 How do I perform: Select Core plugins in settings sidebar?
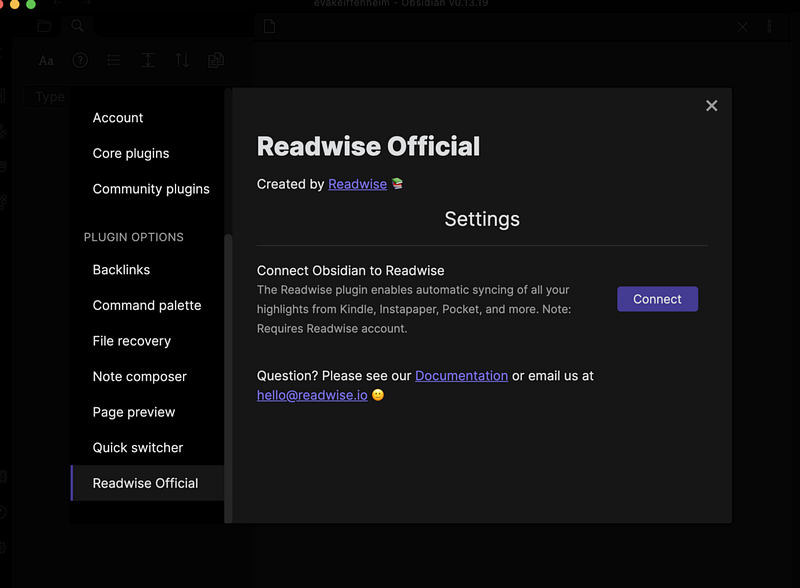(x=131, y=154)
